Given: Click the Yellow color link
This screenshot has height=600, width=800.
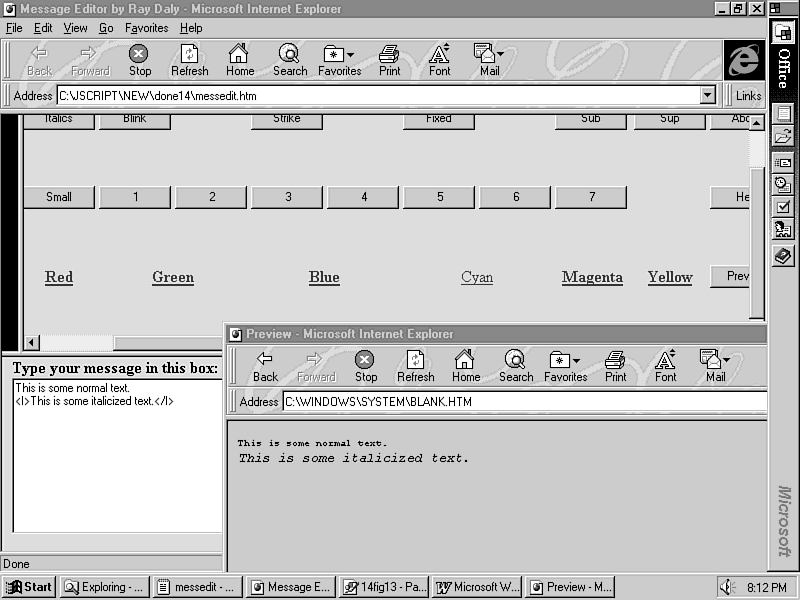Looking at the screenshot, I should point(670,277).
